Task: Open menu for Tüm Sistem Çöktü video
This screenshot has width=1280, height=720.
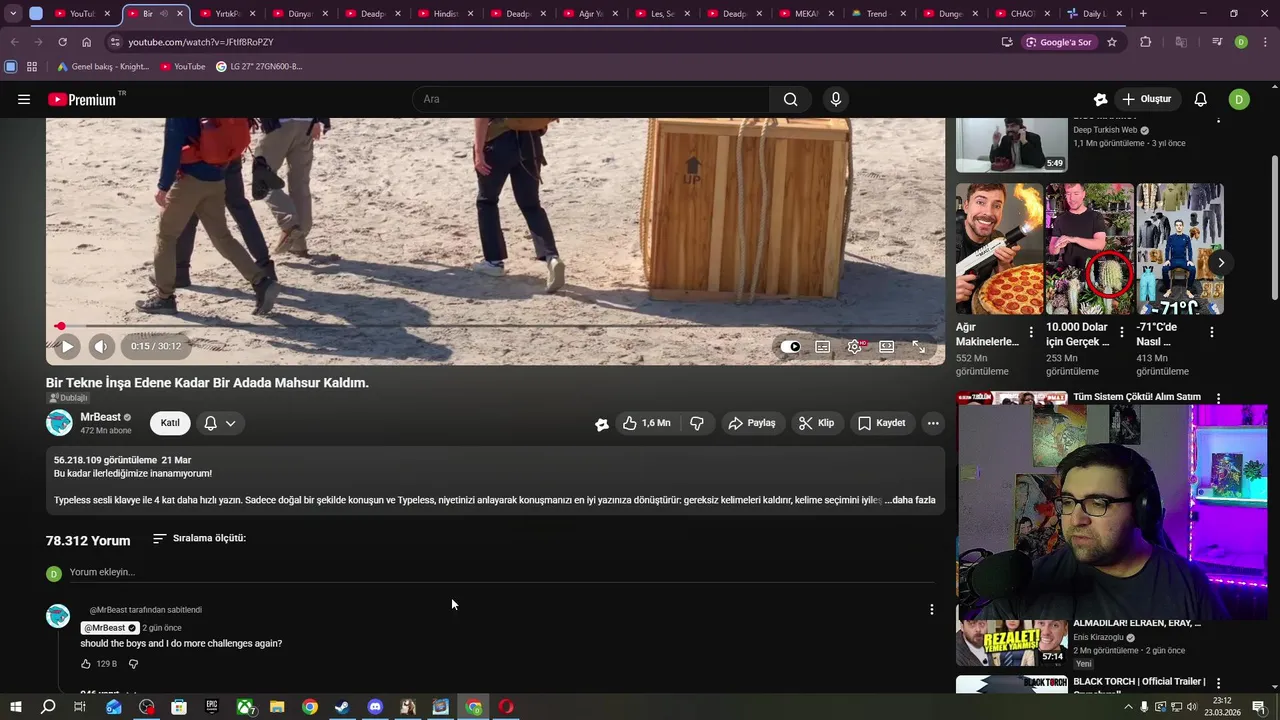Action: click(x=1218, y=398)
